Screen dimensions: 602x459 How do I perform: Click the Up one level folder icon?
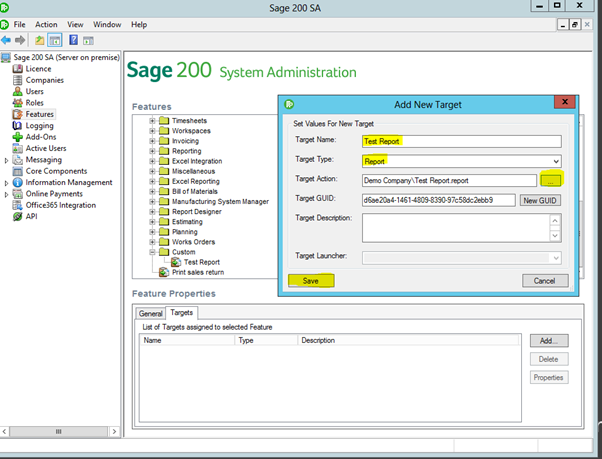coord(40,40)
